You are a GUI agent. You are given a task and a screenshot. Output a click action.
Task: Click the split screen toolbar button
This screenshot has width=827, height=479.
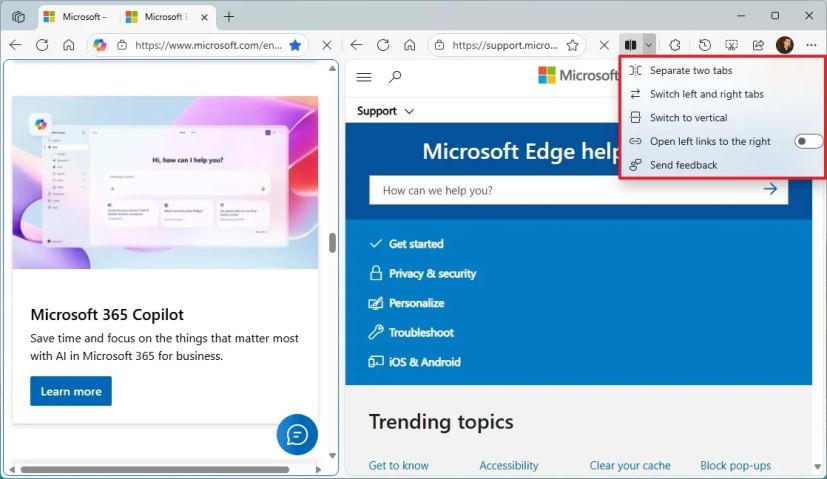coord(631,45)
